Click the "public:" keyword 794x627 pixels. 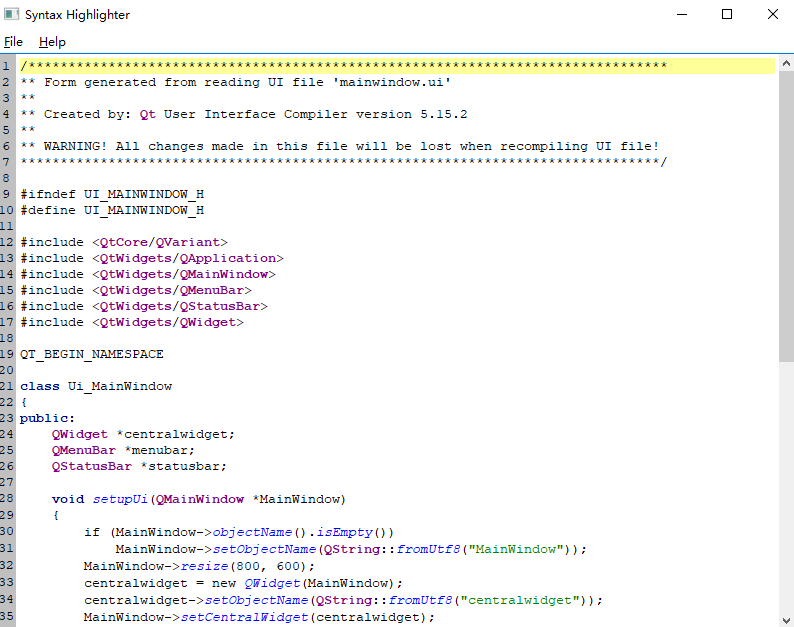pos(47,418)
